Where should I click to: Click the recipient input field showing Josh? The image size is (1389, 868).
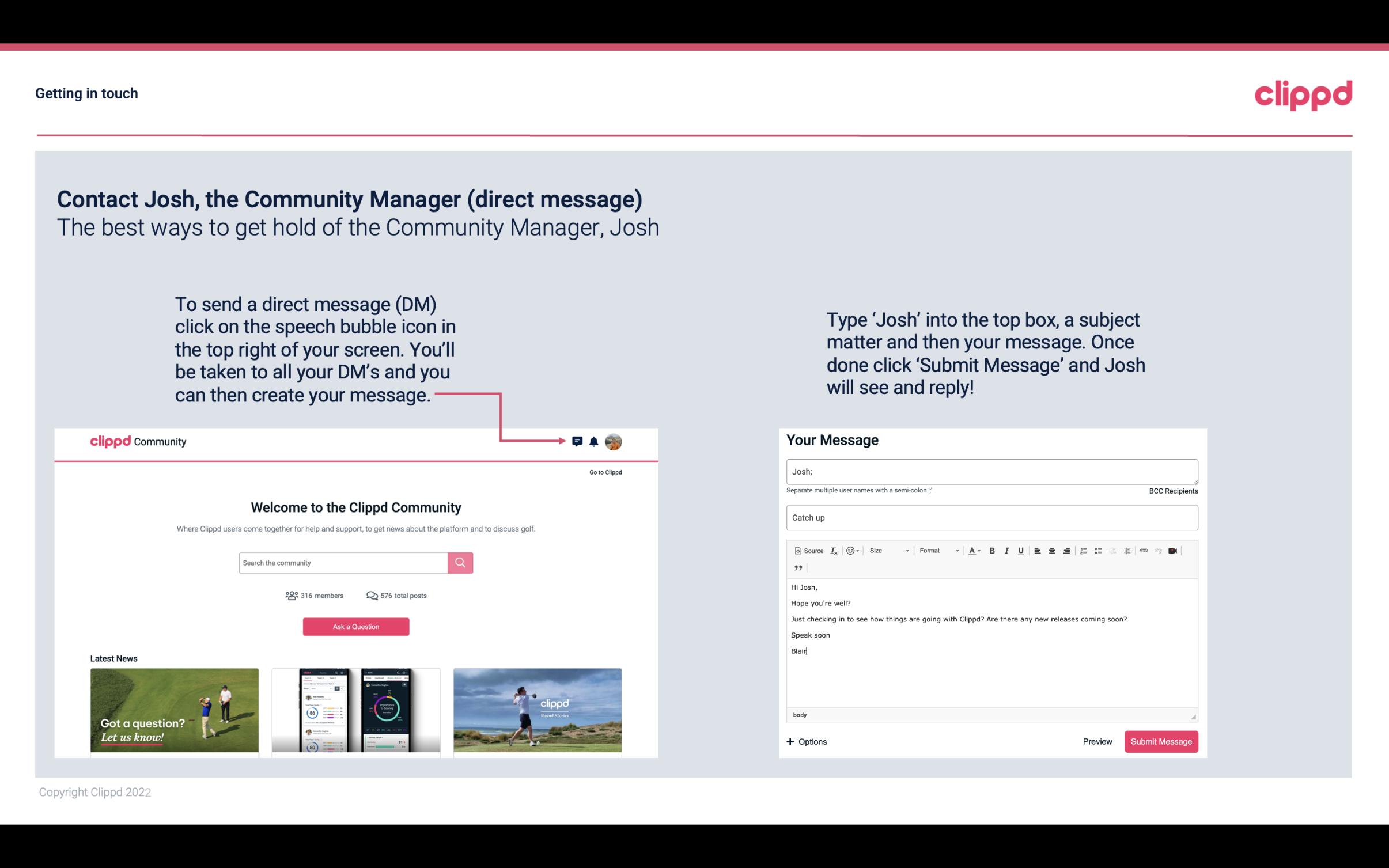tap(991, 471)
